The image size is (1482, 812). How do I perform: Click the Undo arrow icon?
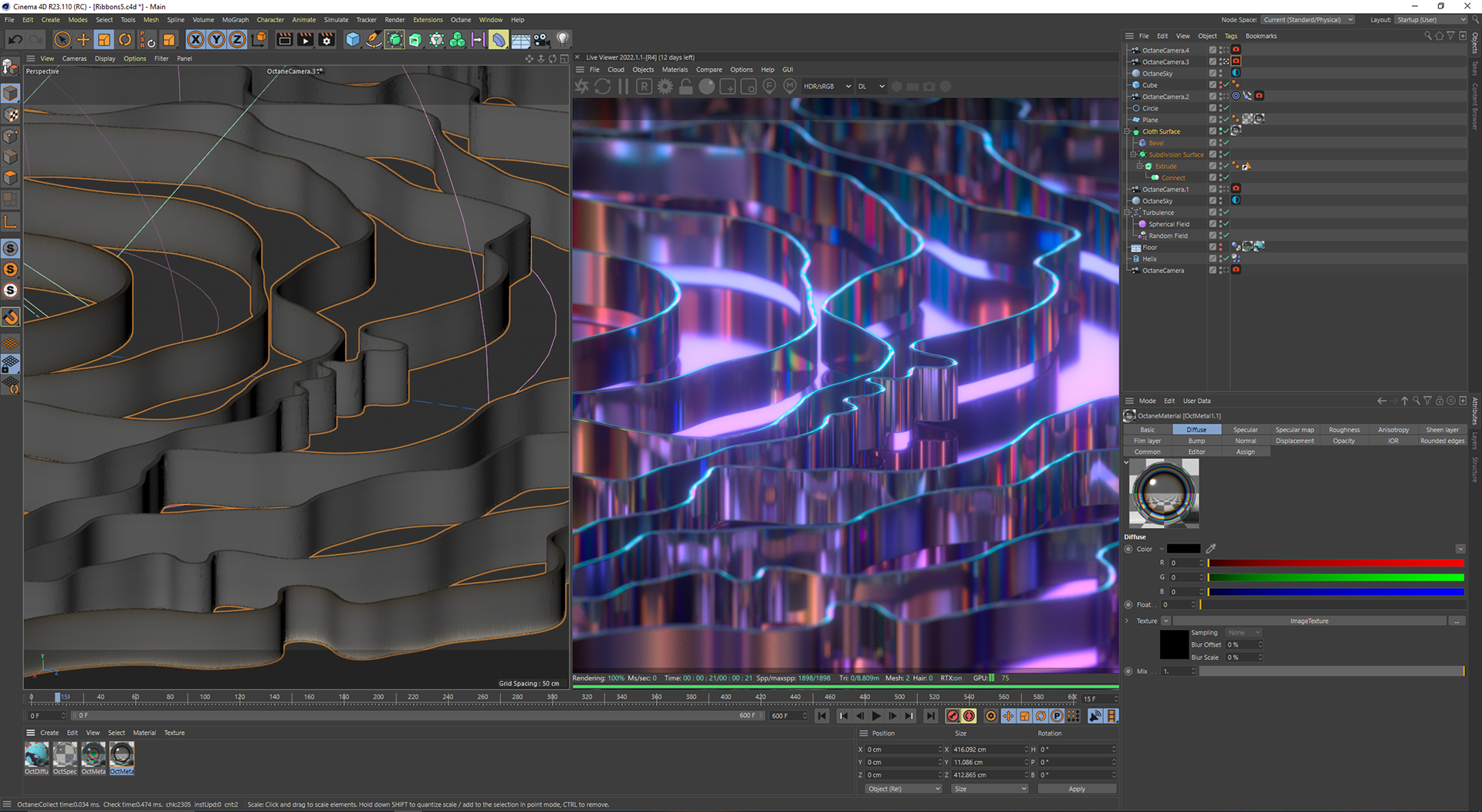(x=15, y=39)
